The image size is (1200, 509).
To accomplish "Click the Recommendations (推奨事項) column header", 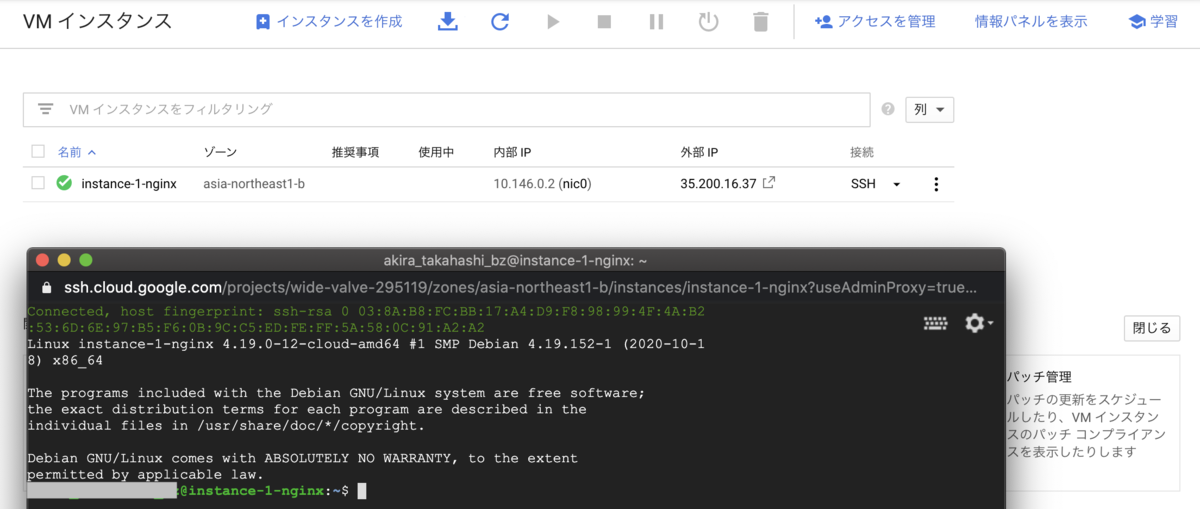I will click(355, 152).
